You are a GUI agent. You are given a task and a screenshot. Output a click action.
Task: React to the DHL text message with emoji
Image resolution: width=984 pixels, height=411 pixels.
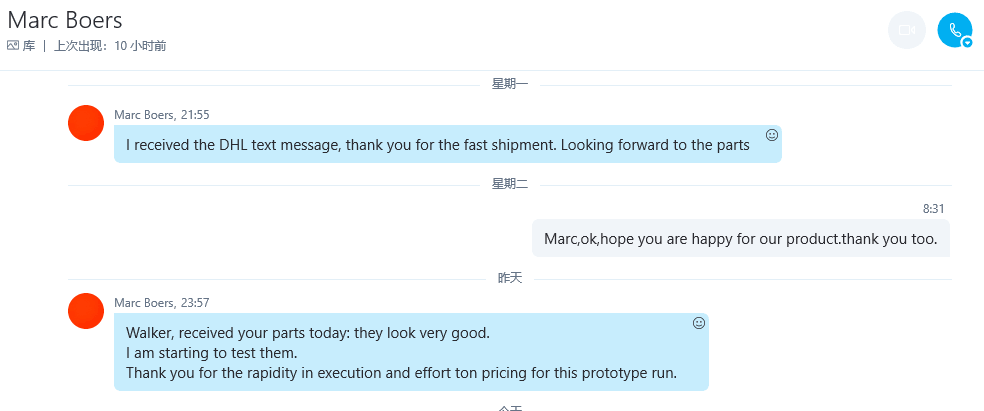coord(772,135)
